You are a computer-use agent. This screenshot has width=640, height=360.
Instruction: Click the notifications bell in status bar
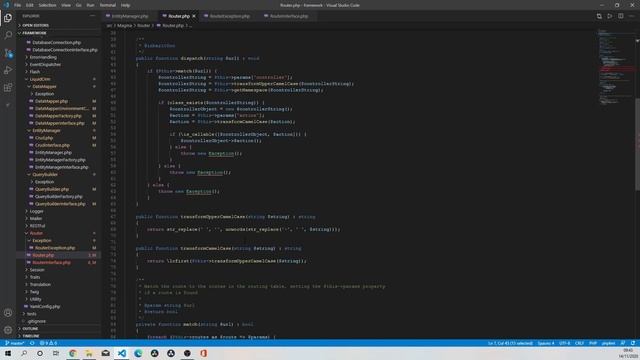point(633,343)
